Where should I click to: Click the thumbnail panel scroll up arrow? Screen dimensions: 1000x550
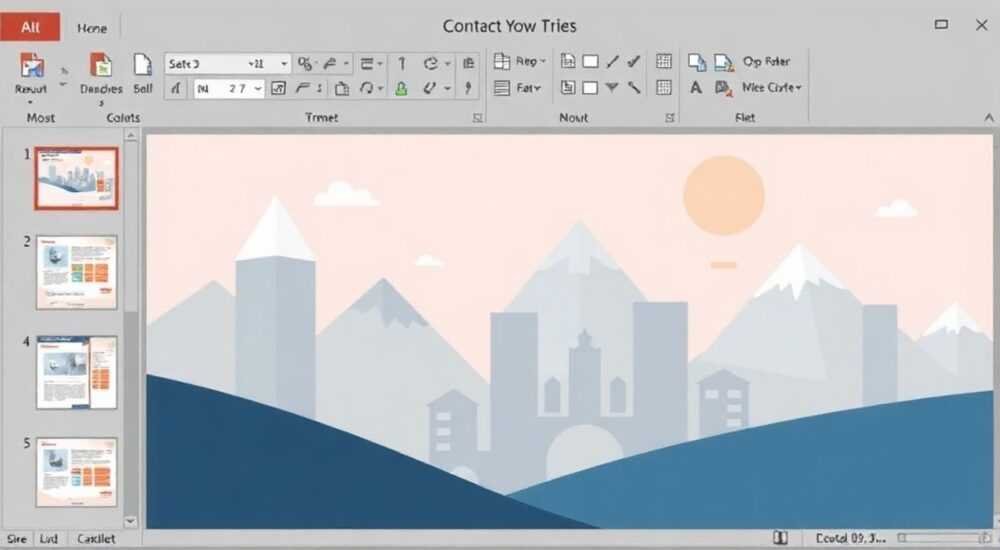(131, 135)
